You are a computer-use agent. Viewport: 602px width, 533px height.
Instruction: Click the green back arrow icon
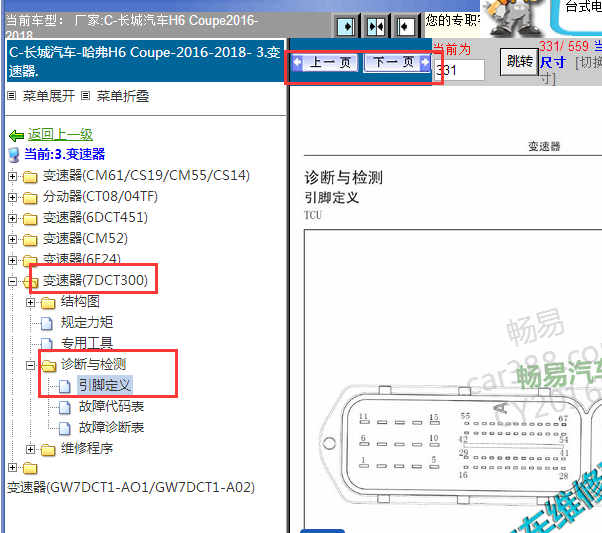point(17,136)
